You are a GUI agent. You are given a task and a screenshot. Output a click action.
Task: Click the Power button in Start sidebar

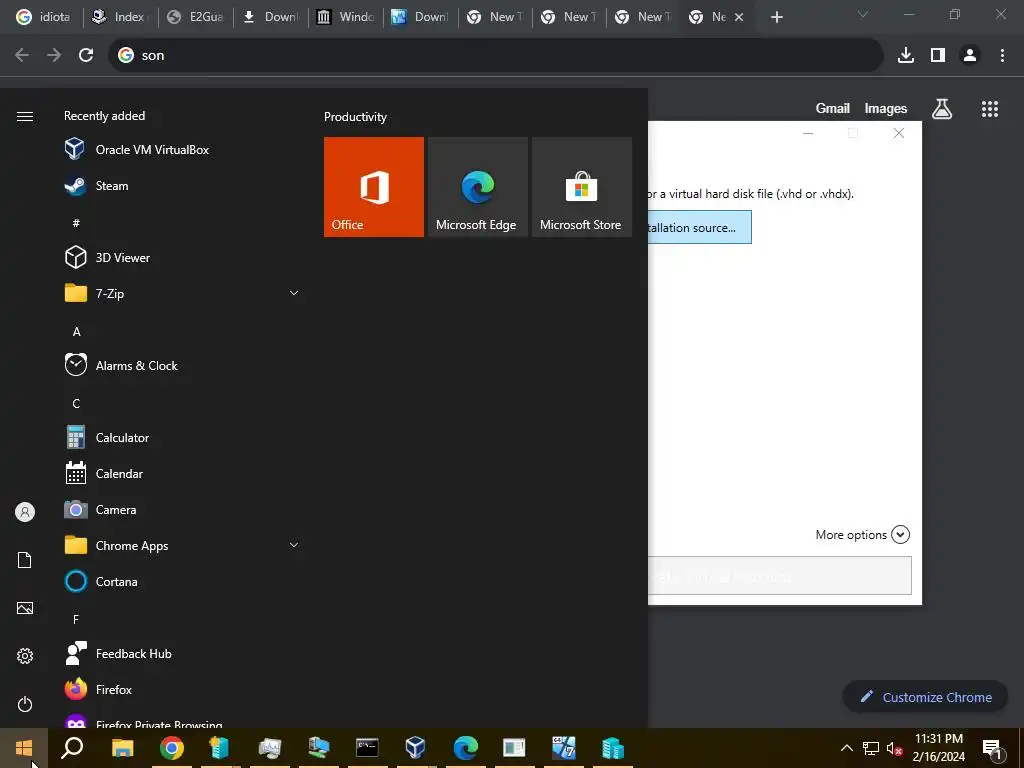pos(25,704)
